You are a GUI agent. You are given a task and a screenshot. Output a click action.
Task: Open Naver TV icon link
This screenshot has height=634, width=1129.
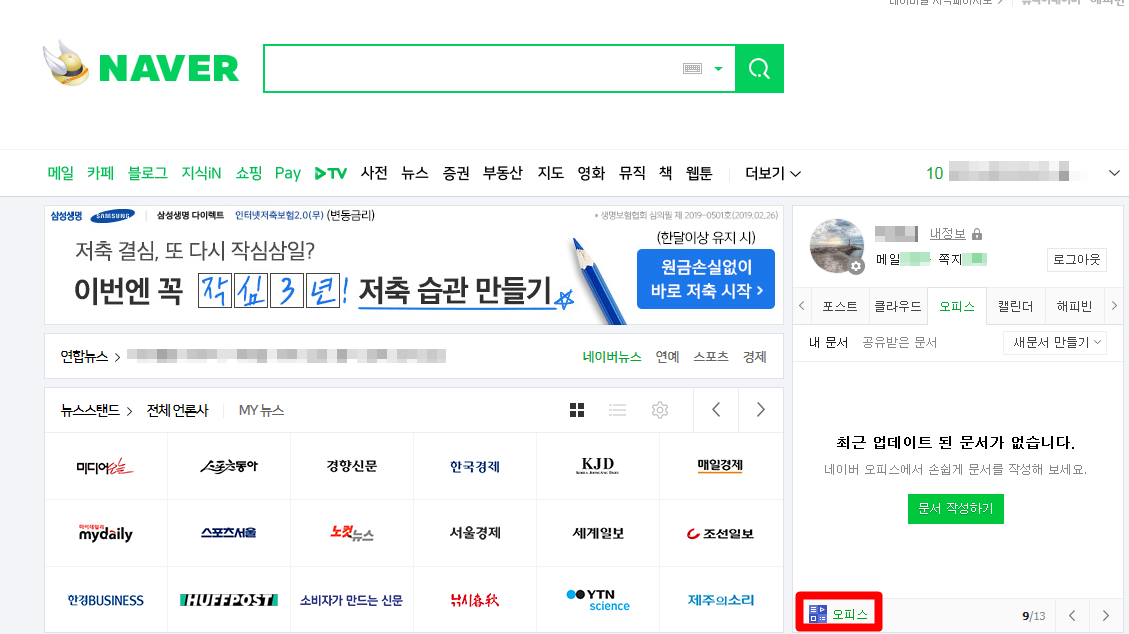pyautogui.click(x=330, y=173)
